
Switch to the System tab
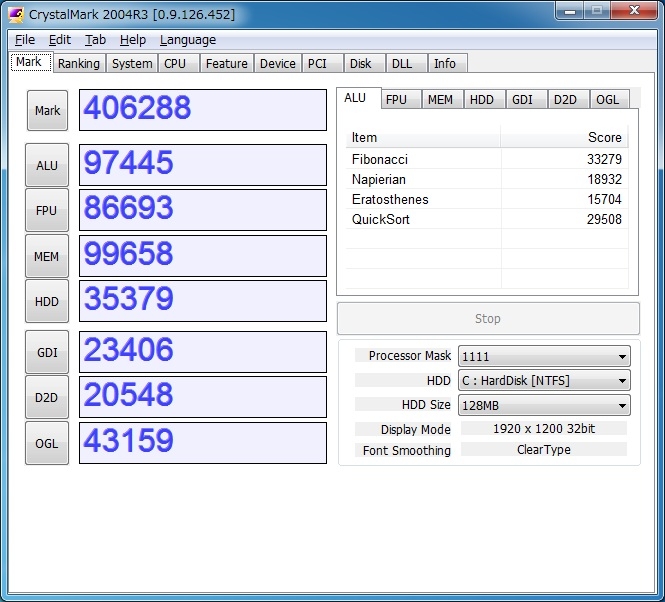pyautogui.click(x=132, y=63)
